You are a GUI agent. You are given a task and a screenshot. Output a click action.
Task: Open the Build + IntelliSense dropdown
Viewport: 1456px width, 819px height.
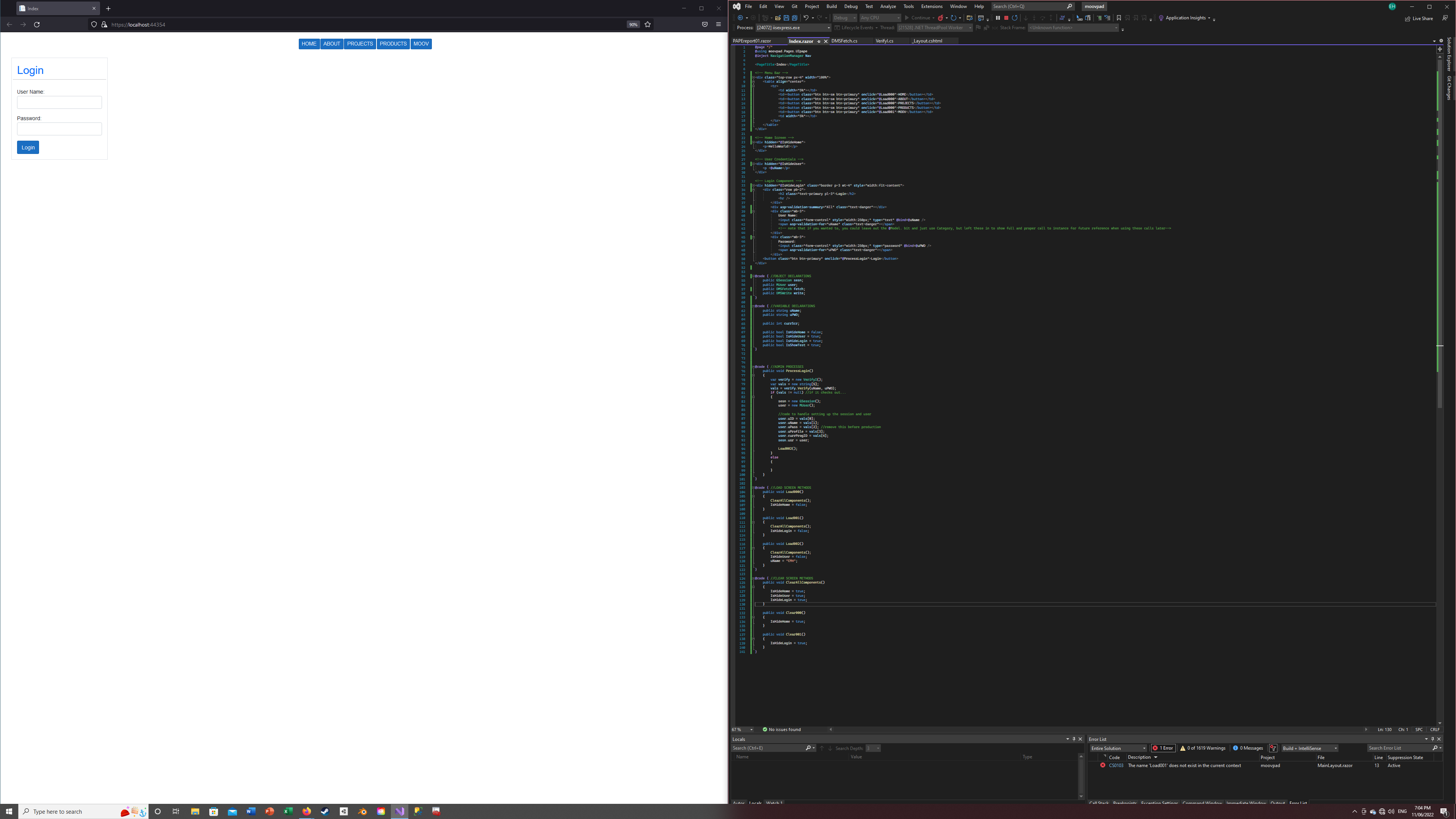[1309, 748]
